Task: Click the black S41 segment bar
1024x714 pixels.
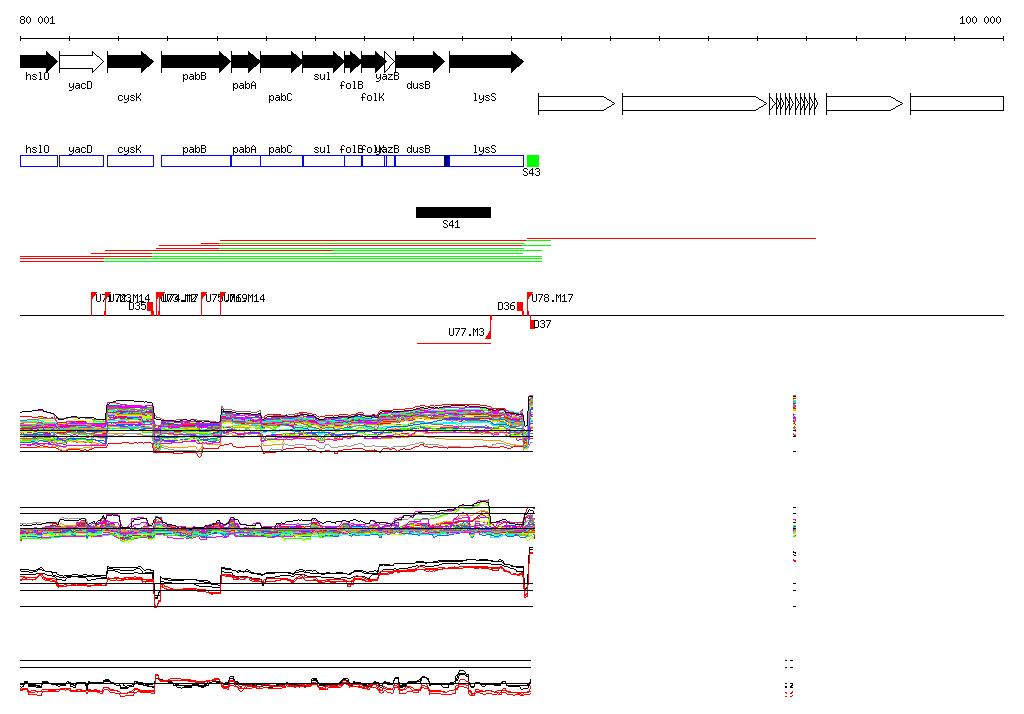Action: point(453,212)
